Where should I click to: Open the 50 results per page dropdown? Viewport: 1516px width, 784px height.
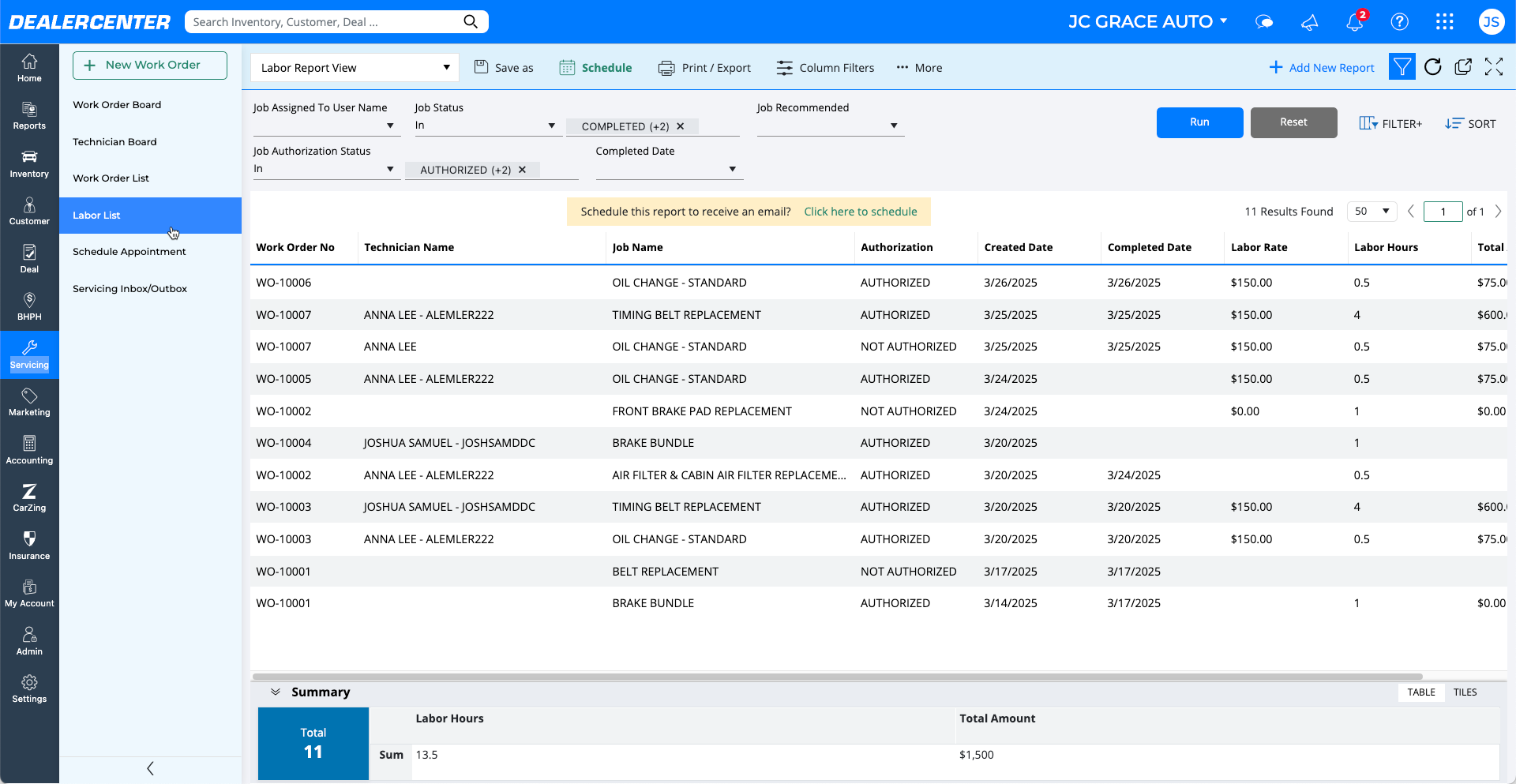point(1372,212)
